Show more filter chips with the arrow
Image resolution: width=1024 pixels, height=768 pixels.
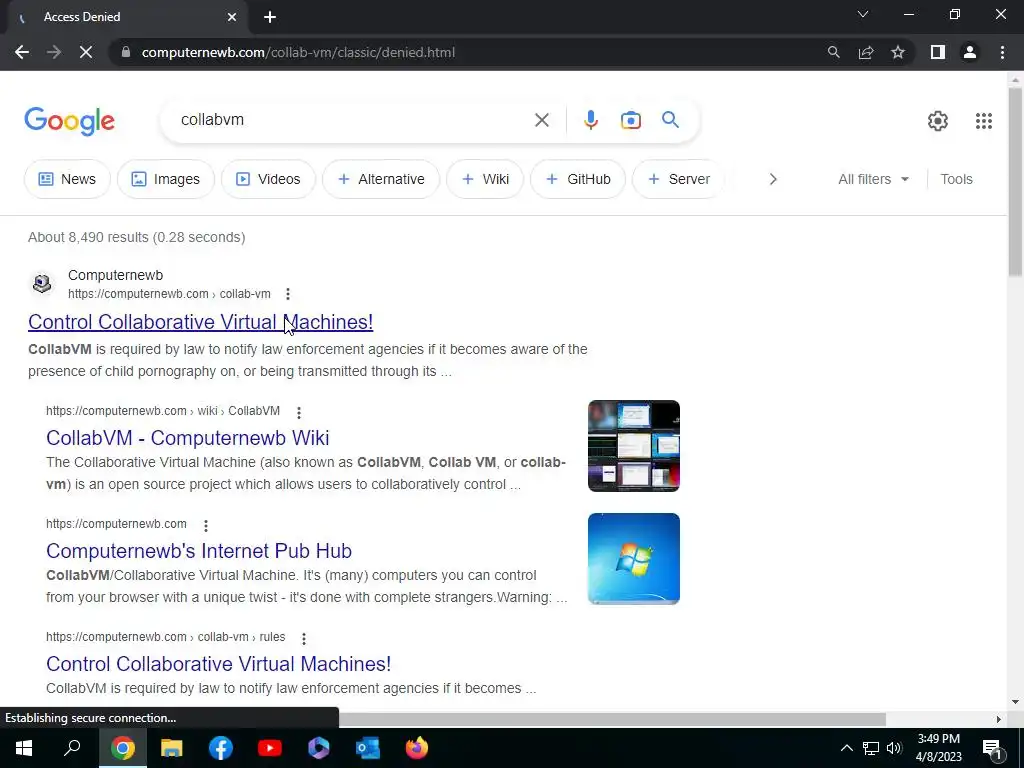click(773, 179)
